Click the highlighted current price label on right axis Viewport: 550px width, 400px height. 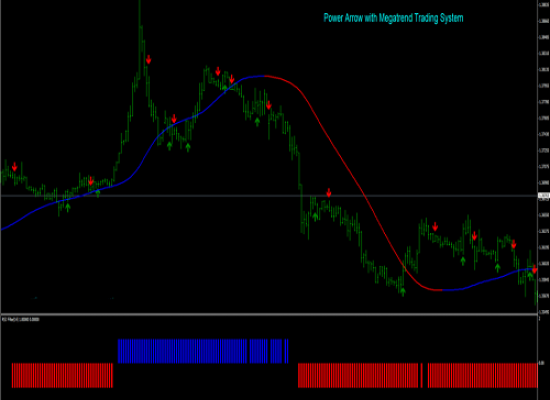coord(543,196)
